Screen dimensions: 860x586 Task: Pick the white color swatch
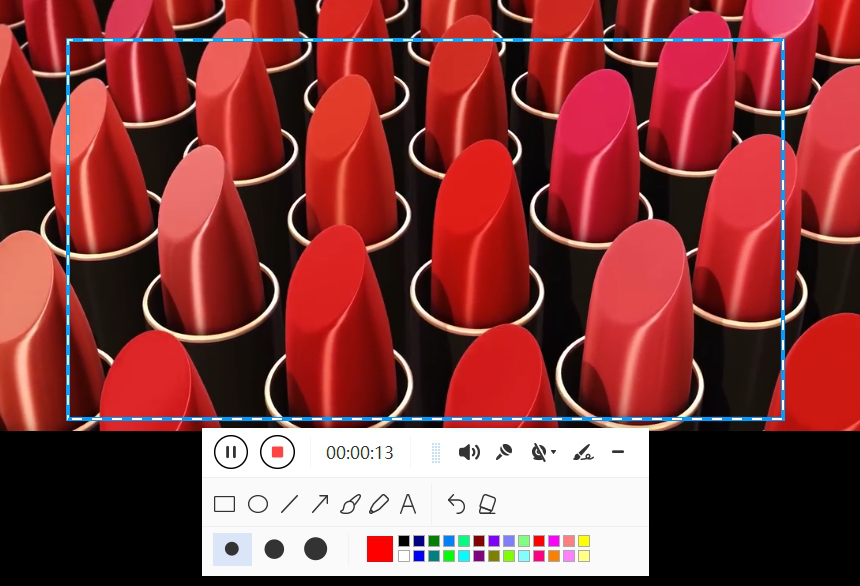tap(404, 556)
